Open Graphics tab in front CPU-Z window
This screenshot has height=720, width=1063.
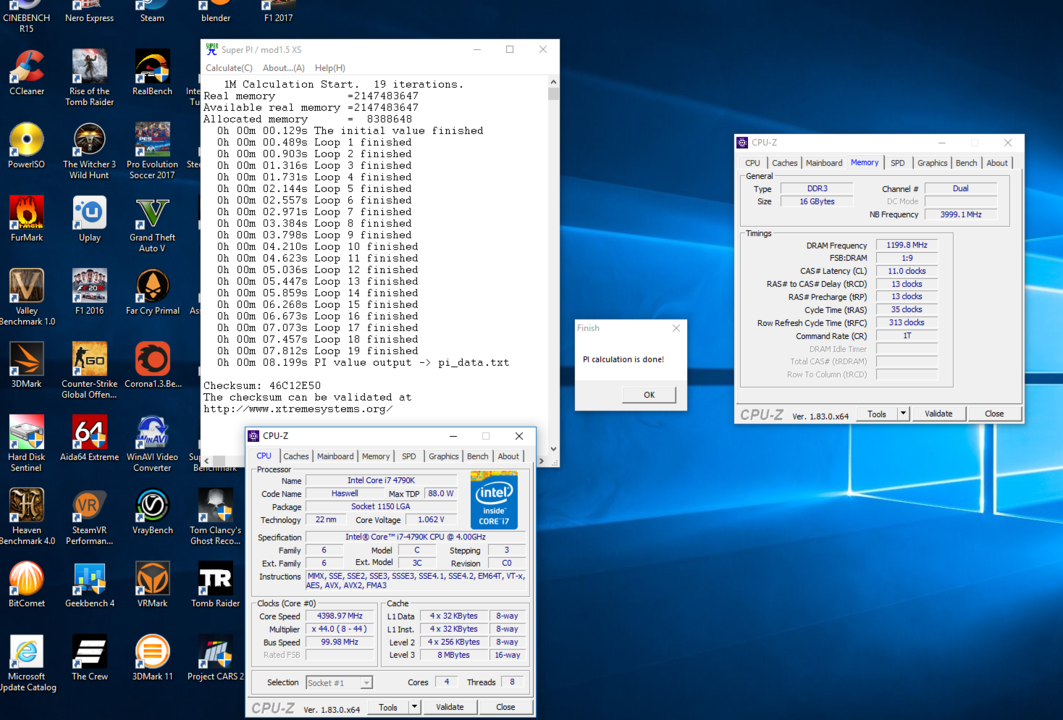point(443,456)
